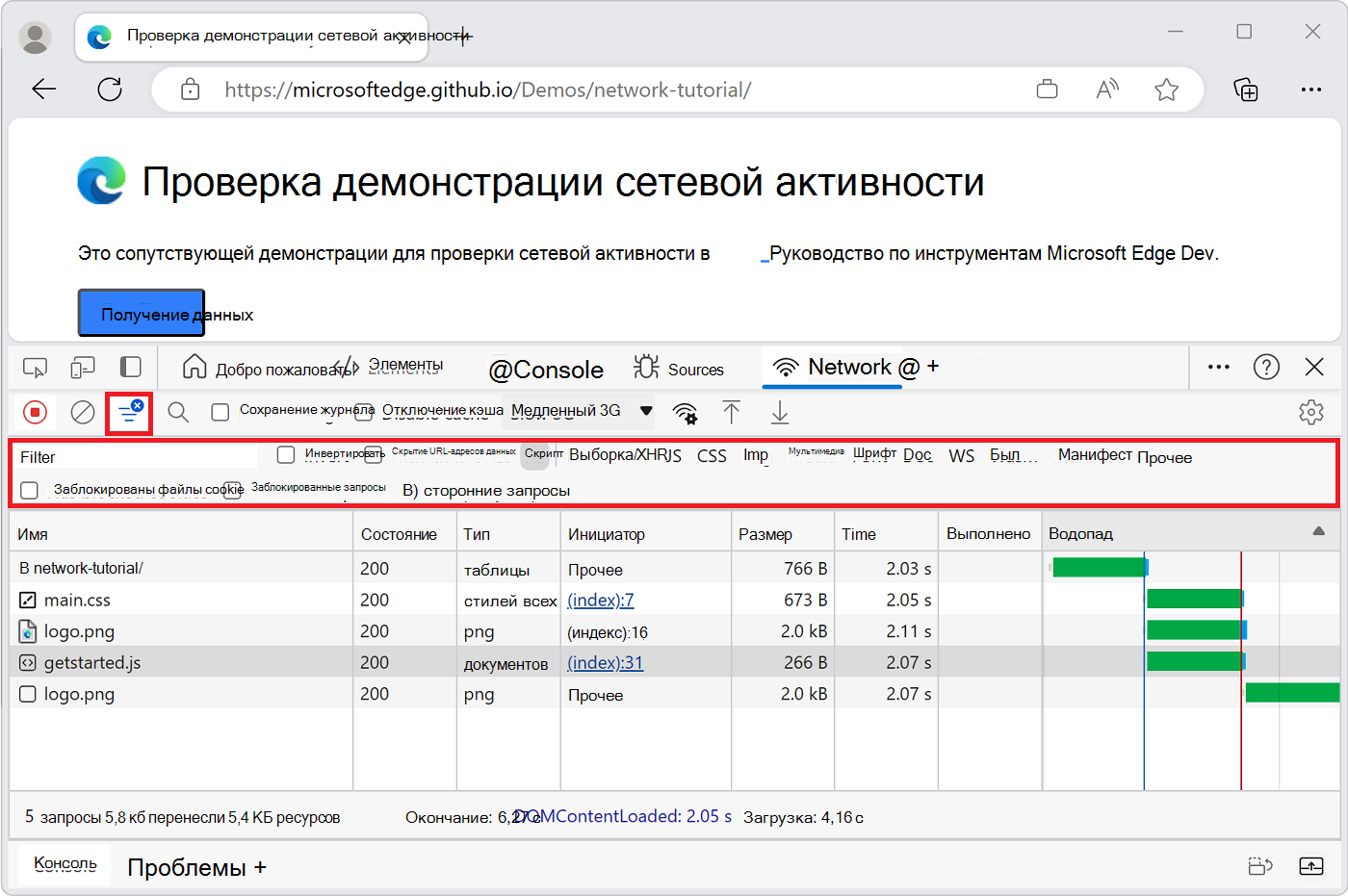The height and width of the screenshot is (896, 1348).
Task: Import a HAR file via the upload arrow
Action: click(x=732, y=412)
